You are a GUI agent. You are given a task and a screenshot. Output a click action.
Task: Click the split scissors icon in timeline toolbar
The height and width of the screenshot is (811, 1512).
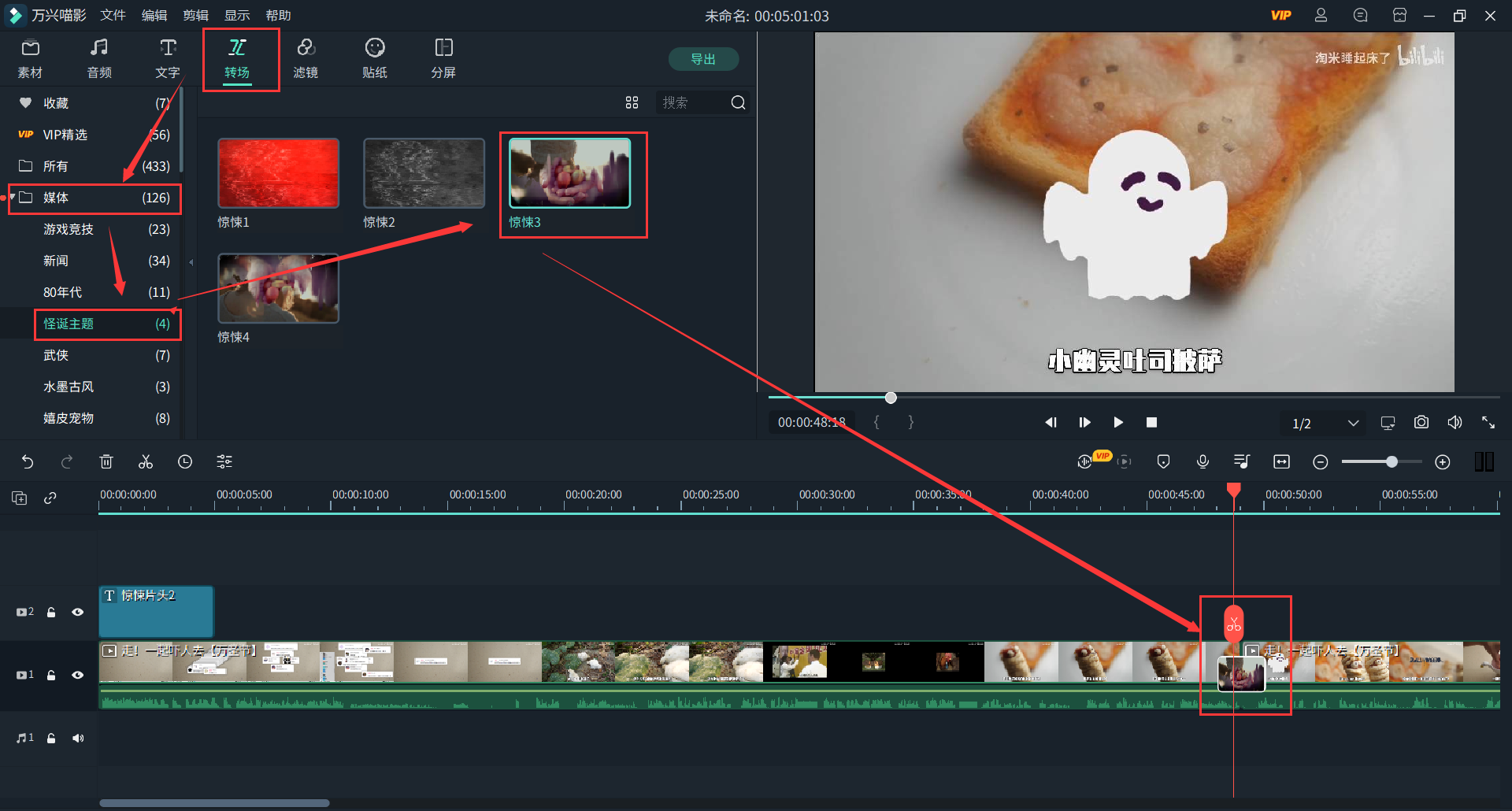pyautogui.click(x=146, y=462)
